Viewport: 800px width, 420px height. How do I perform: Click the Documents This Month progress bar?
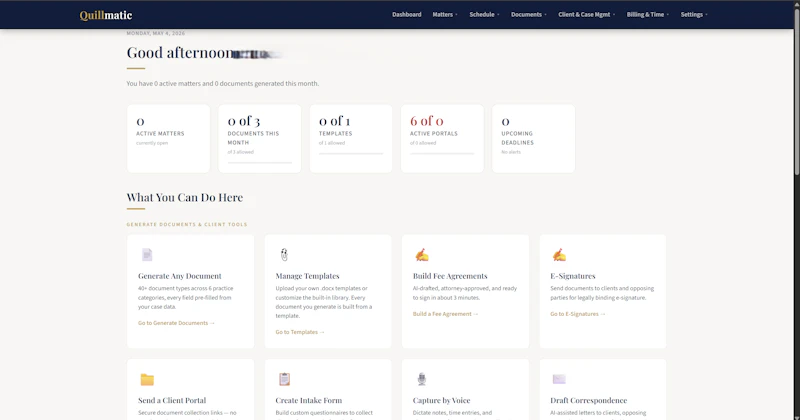260,163
